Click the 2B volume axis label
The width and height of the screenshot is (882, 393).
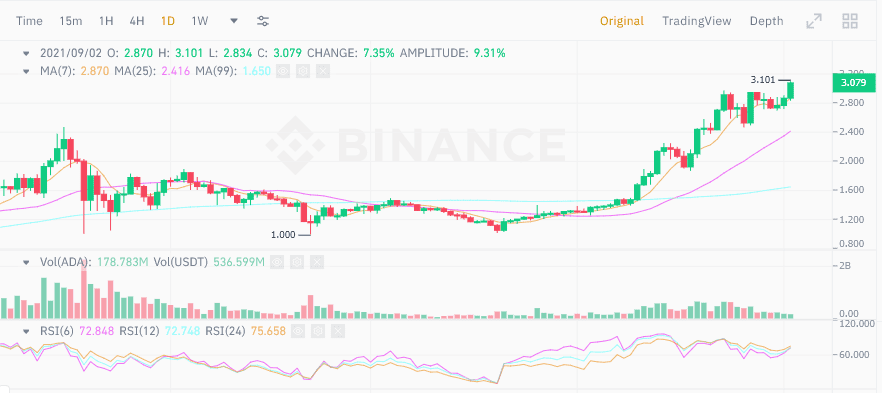point(844,265)
